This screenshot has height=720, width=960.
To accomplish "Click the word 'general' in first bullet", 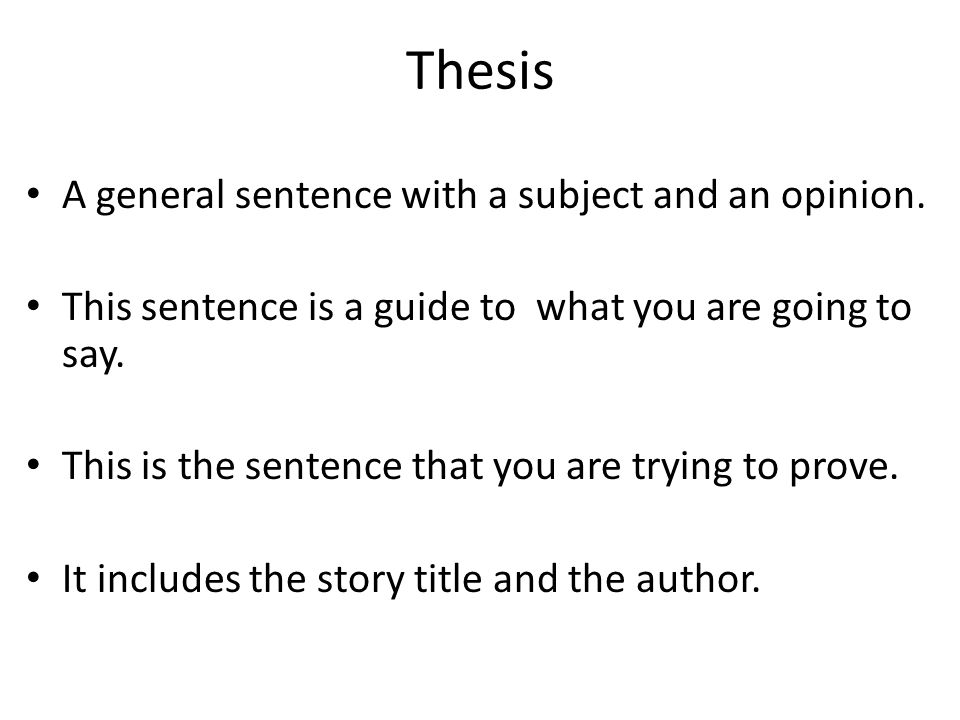I will pos(160,197).
